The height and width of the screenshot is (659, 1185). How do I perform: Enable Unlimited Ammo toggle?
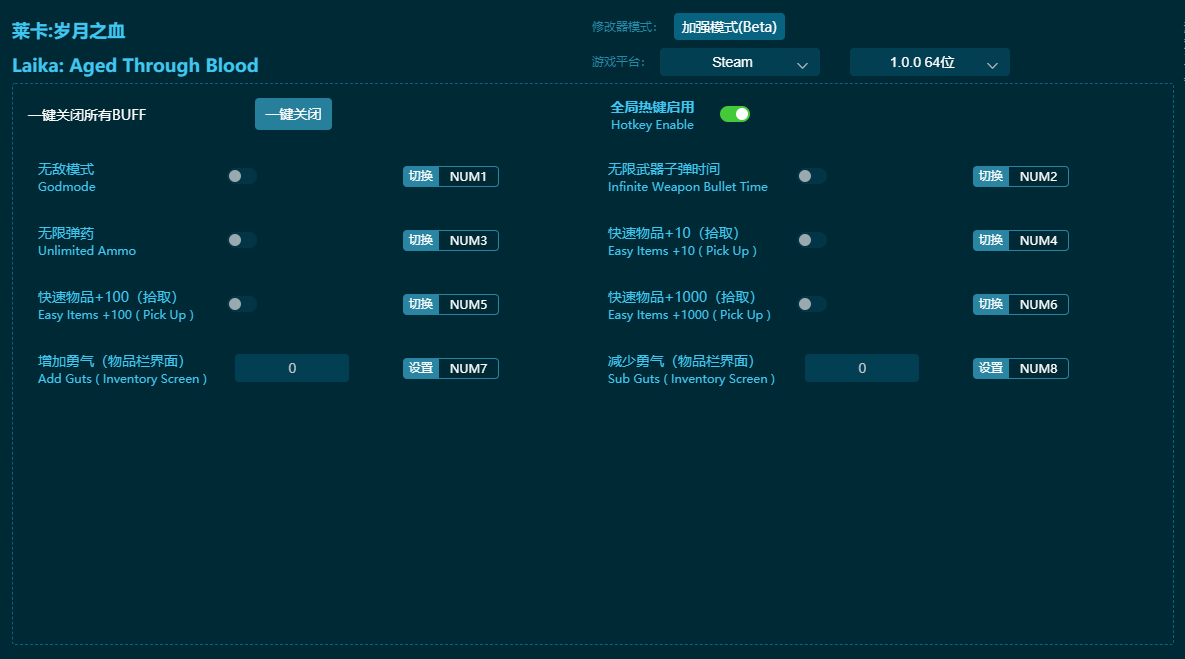pyautogui.click(x=241, y=240)
